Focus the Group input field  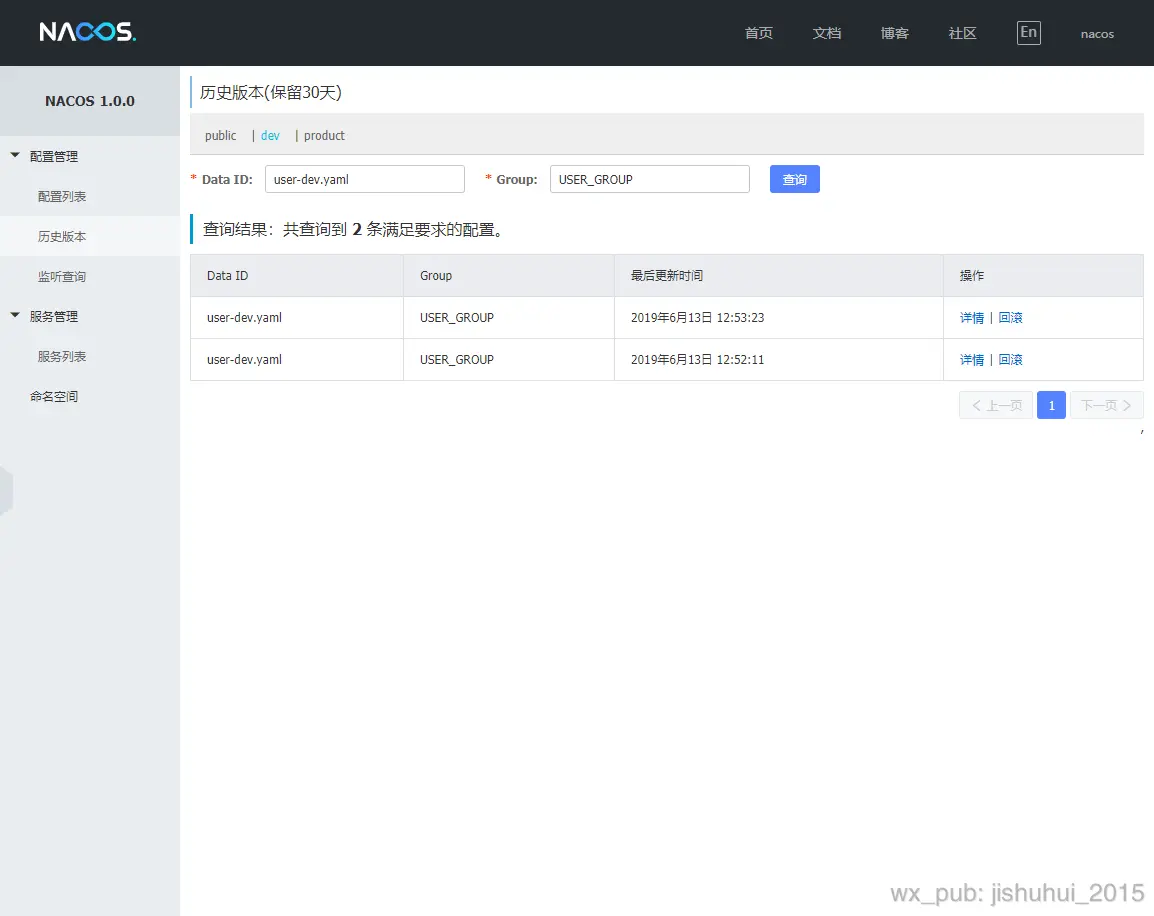click(x=649, y=179)
